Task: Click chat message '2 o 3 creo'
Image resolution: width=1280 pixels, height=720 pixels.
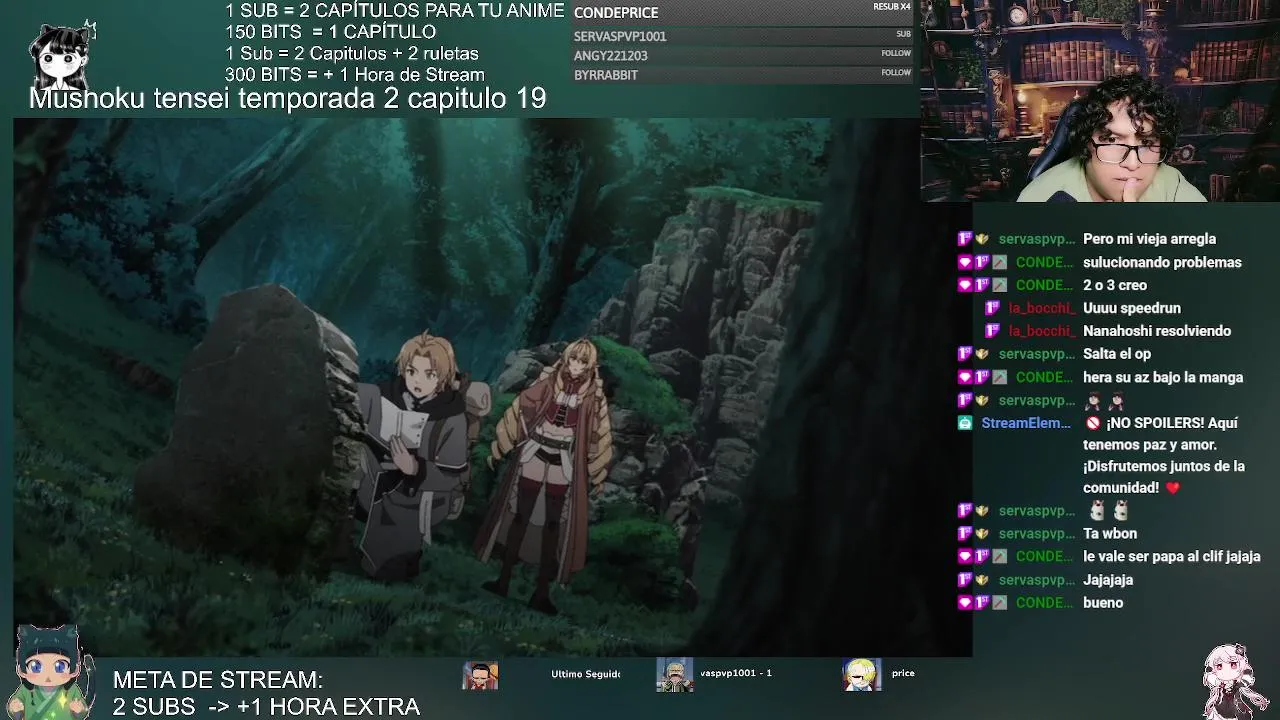Action: 1115,285
